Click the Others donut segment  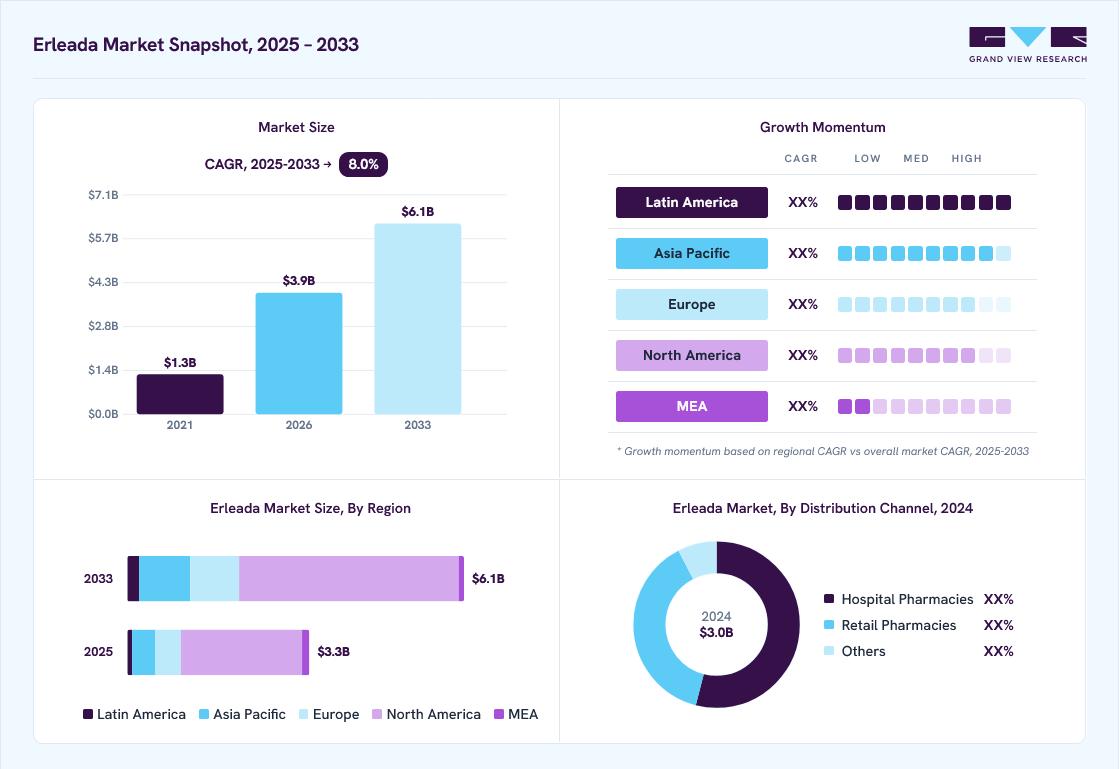point(701,558)
